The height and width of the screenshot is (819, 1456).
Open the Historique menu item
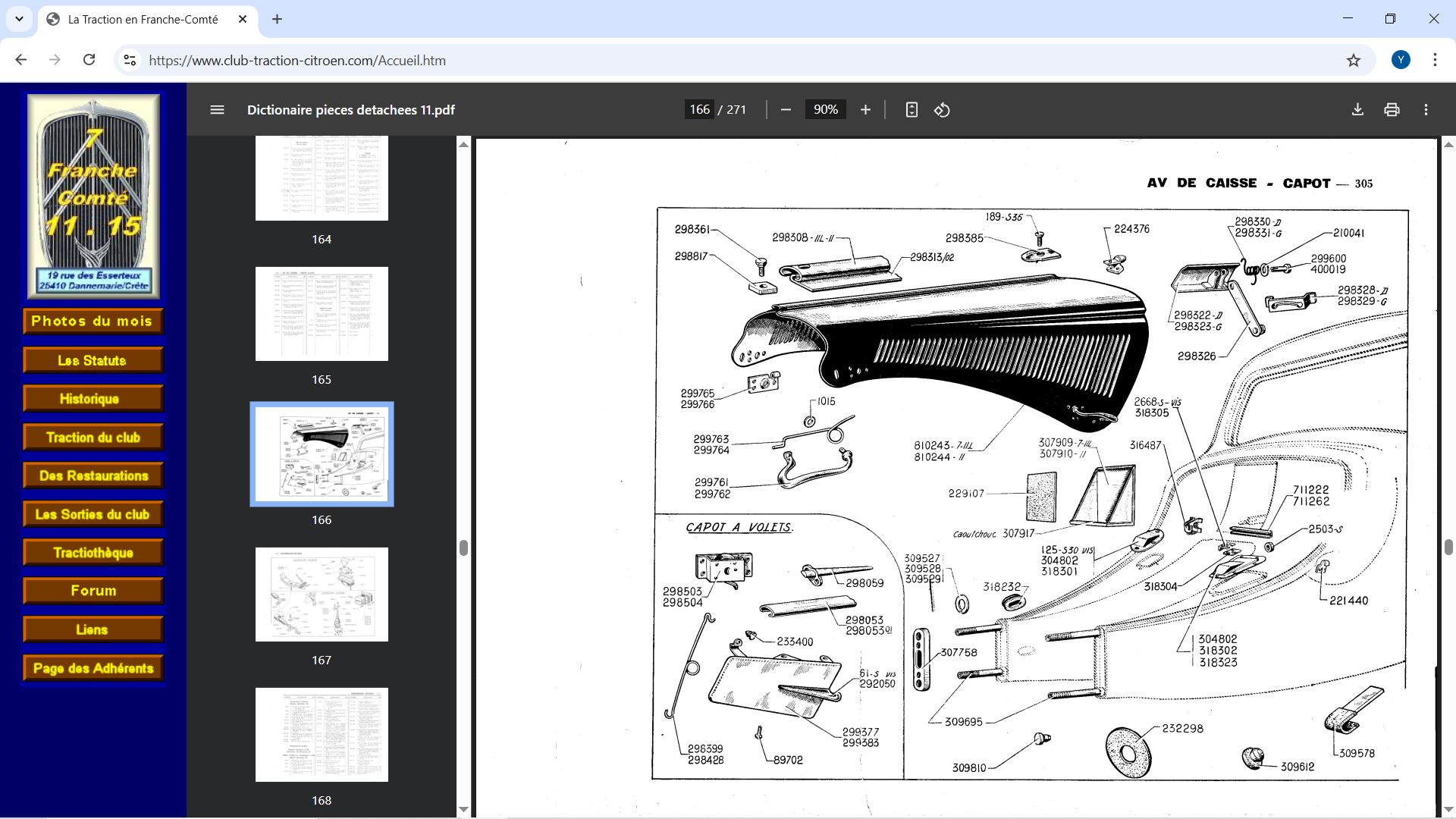93,399
